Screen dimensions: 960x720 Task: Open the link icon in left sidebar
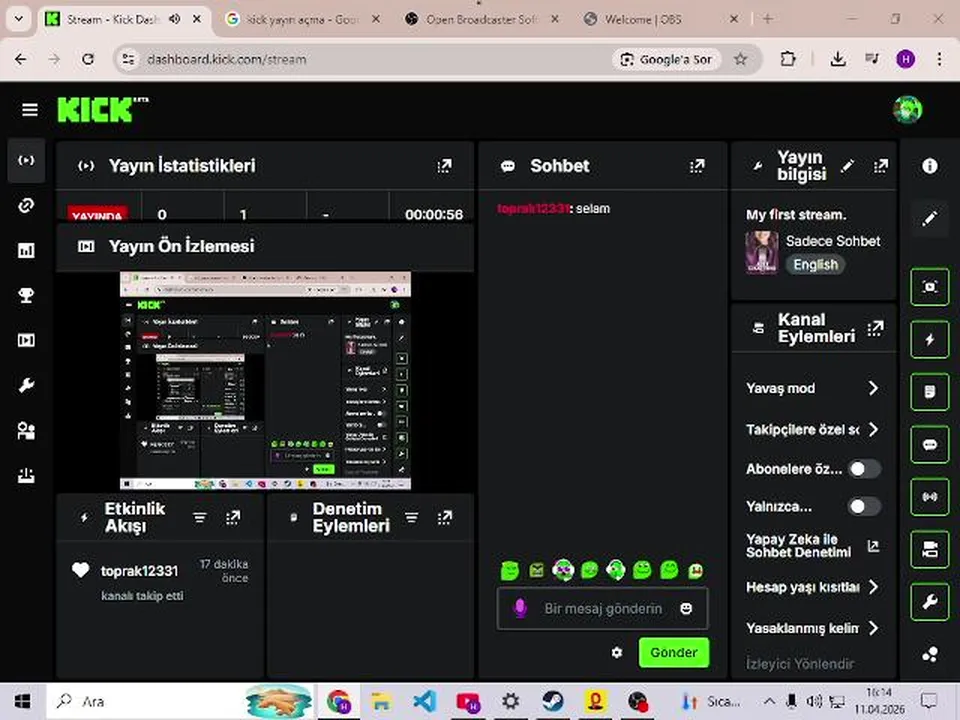pos(26,206)
